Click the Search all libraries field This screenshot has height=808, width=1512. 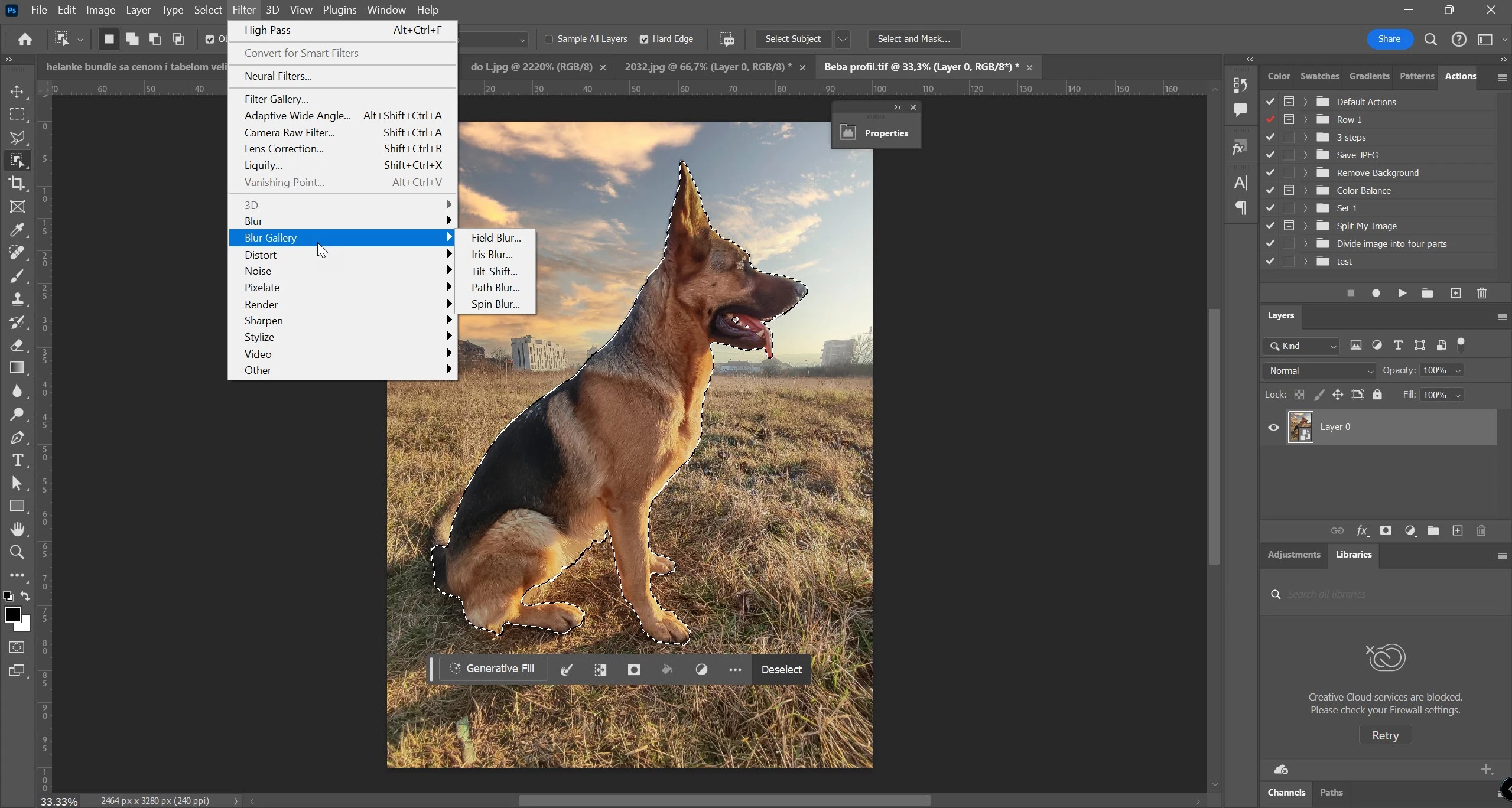pos(1383,594)
